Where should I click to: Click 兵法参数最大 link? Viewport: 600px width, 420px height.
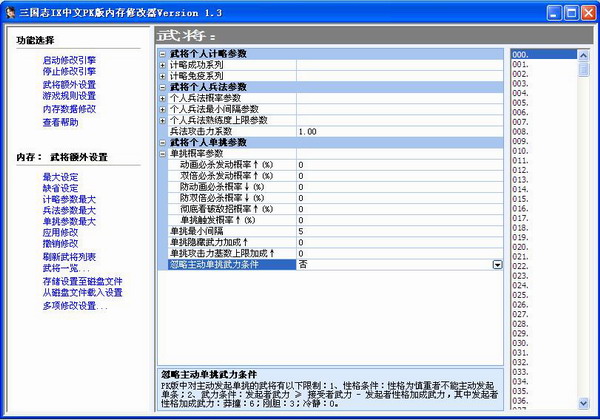point(69,210)
